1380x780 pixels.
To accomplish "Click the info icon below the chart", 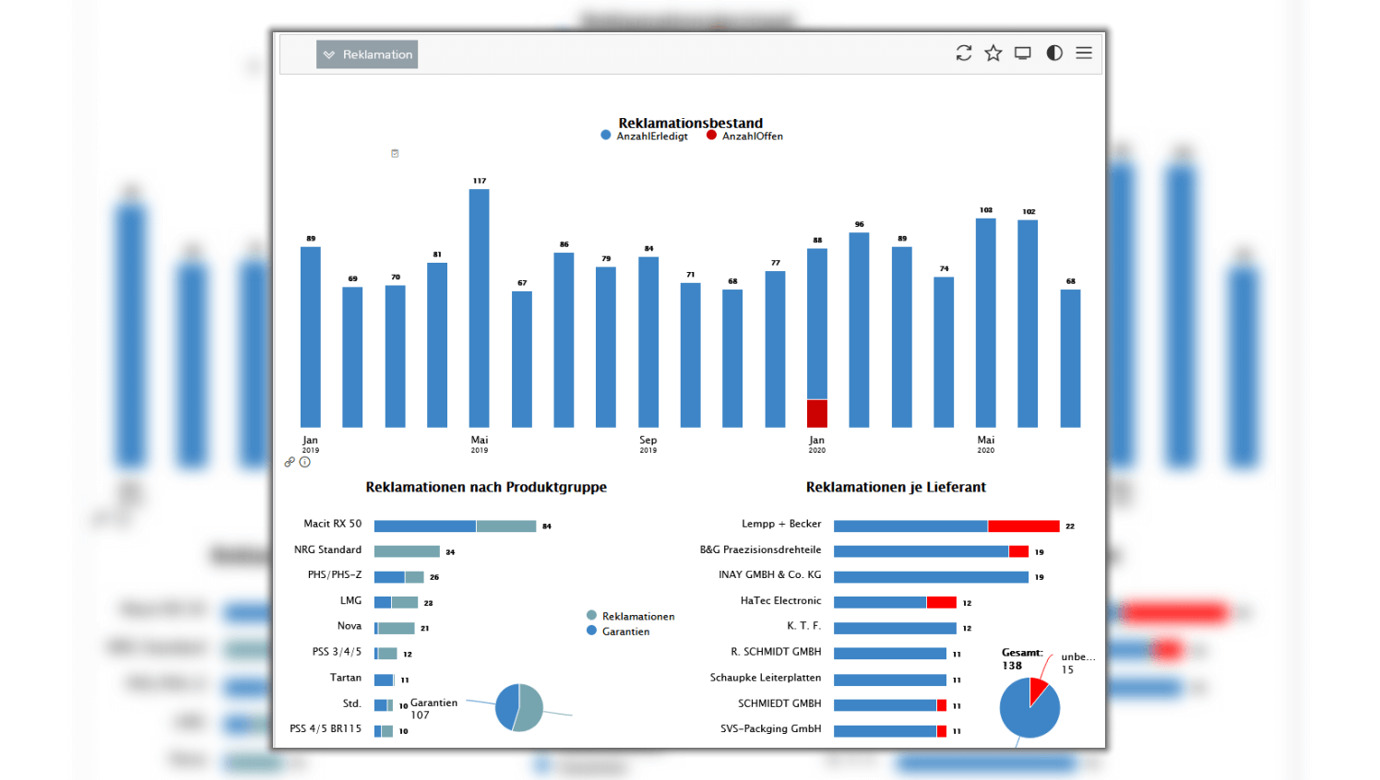I will point(305,462).
